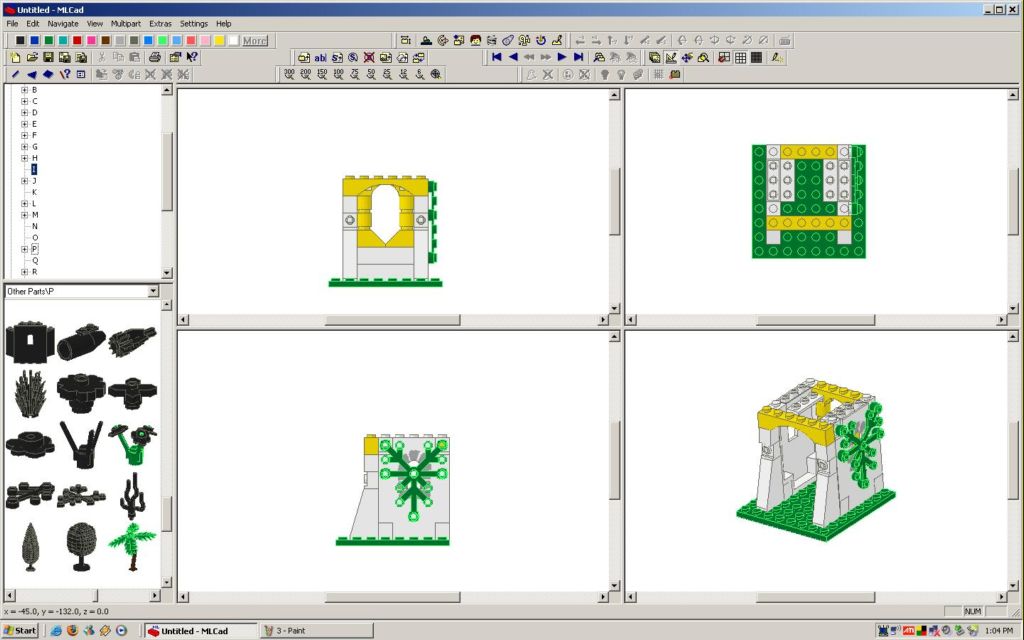Expand the H parts category

point(24,158)
